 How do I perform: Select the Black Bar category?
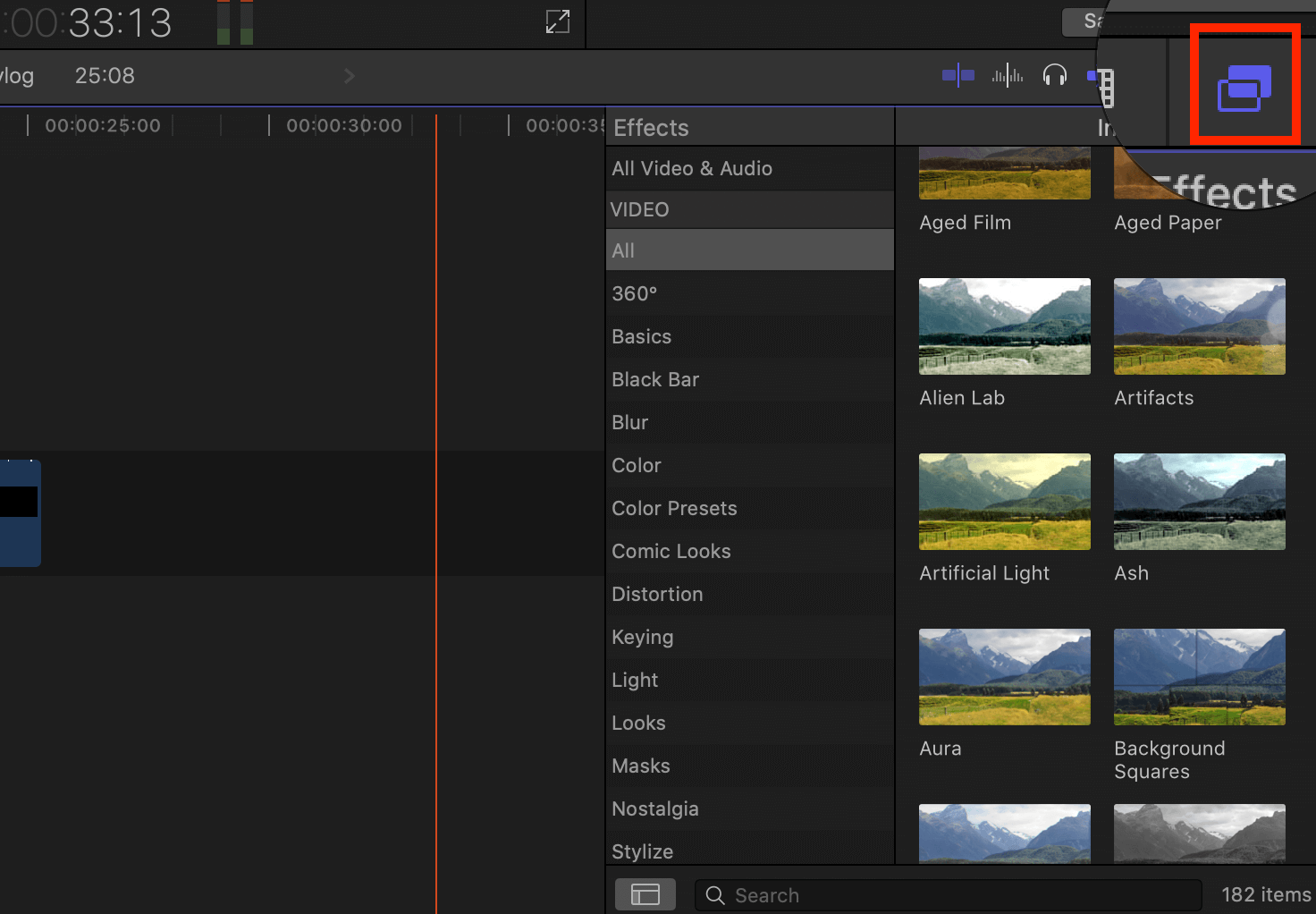point(750,379)
